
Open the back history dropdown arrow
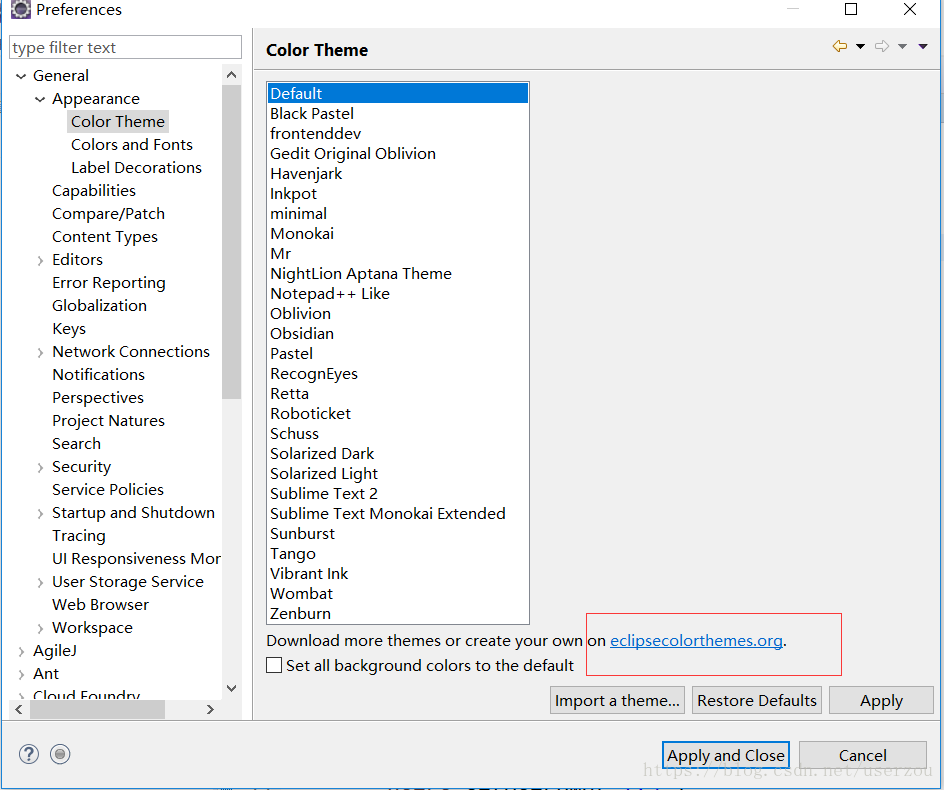click(860, 46)
